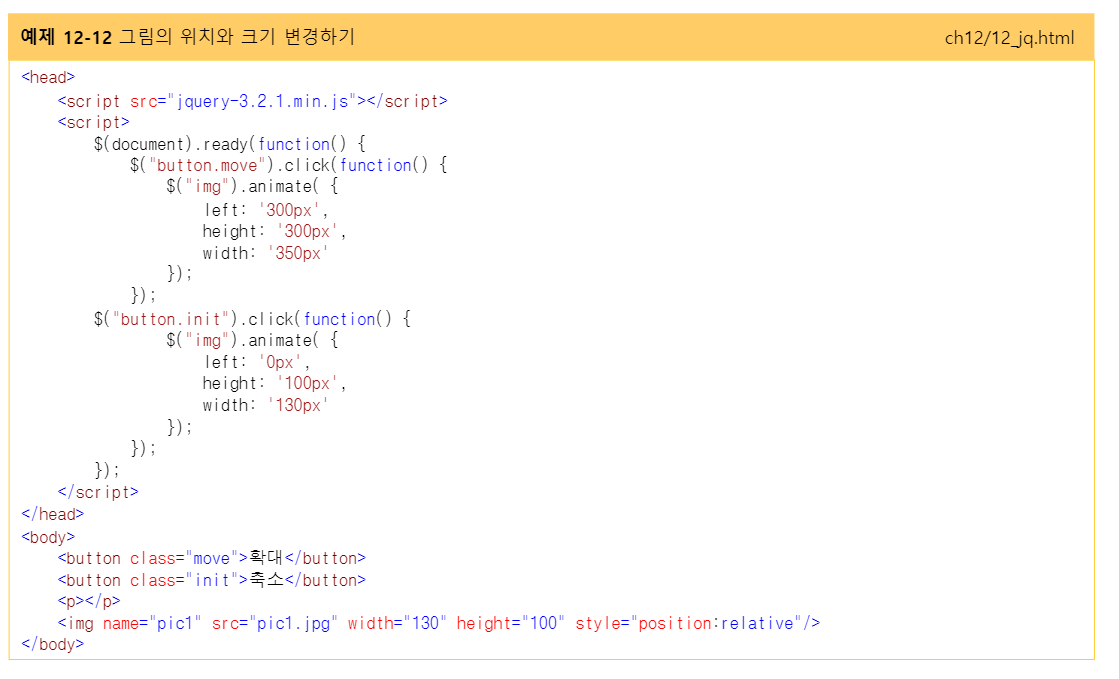Viewport: 1119px width, 679px height.
Task: Click the closing '</head>' tag line
Action: [52, 514]
